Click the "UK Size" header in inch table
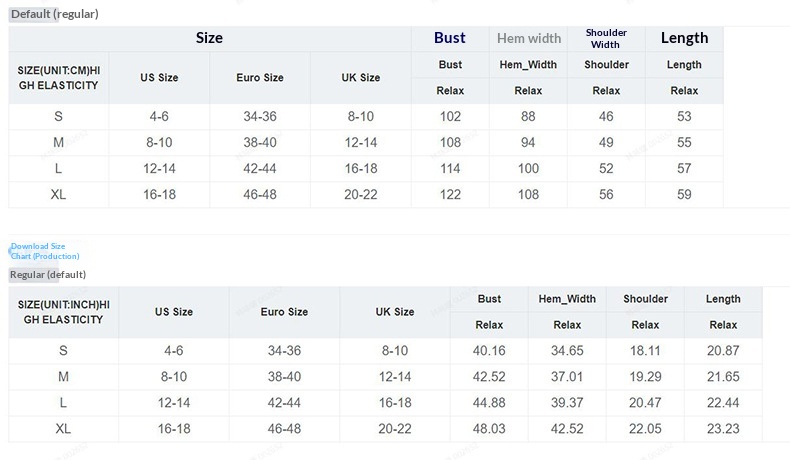The image size is (790, 460). 395,312
